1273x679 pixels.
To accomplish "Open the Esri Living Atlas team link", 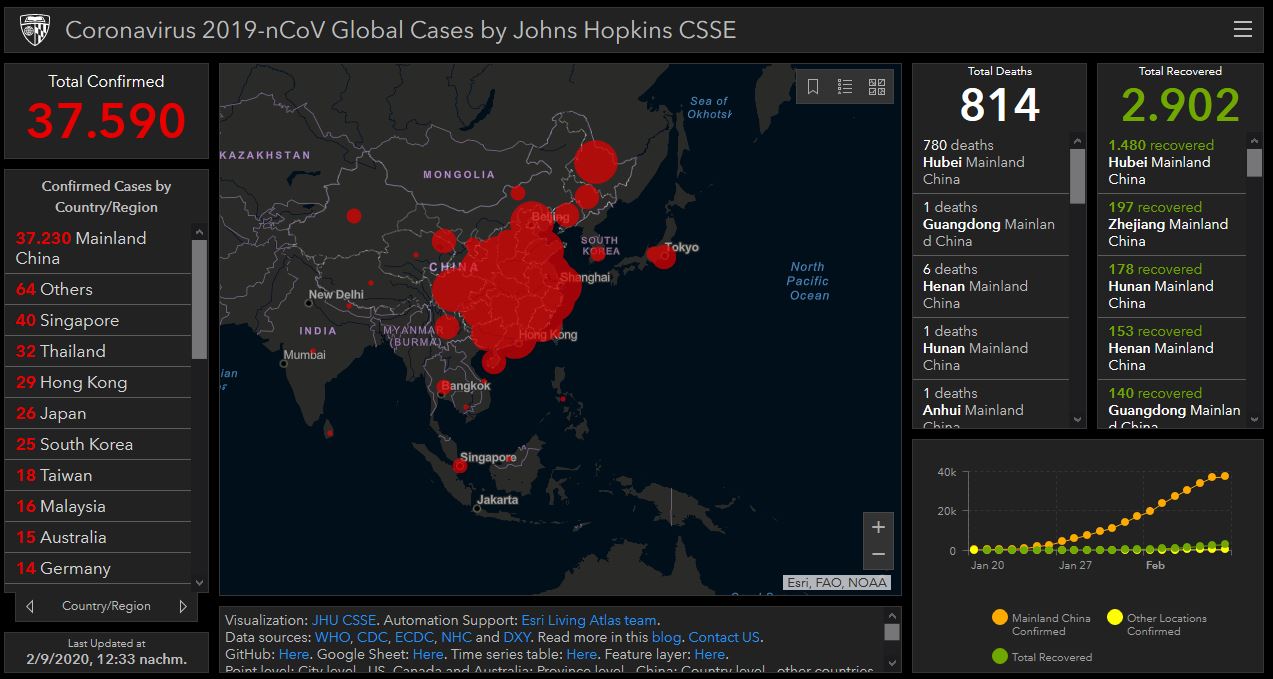I will pyautogui.click(x=588, y=620).
